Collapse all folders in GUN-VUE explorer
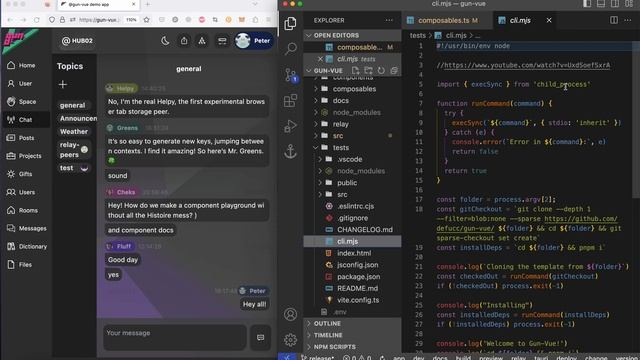The width and height of the screenshot is (640, 360). tap(393, 71)
